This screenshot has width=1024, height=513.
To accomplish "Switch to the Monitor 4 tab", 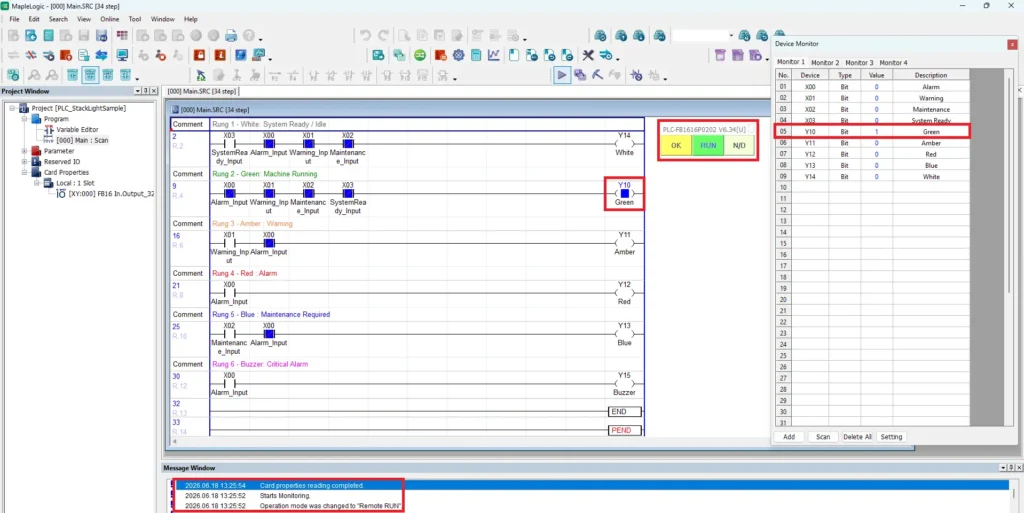I will pos(893,63).
